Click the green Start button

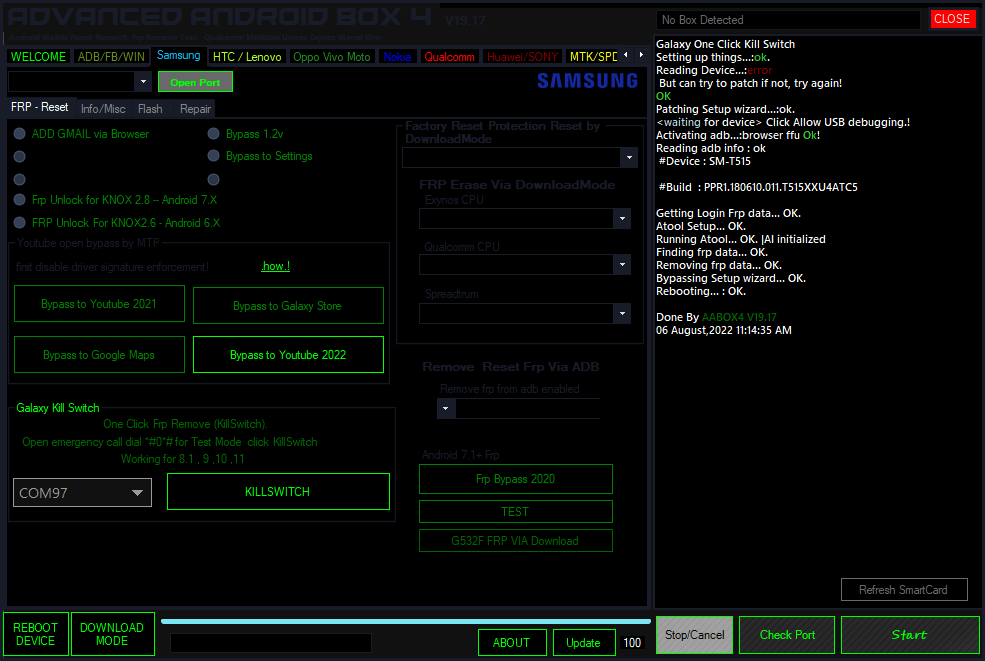click(x=909, y=635)
